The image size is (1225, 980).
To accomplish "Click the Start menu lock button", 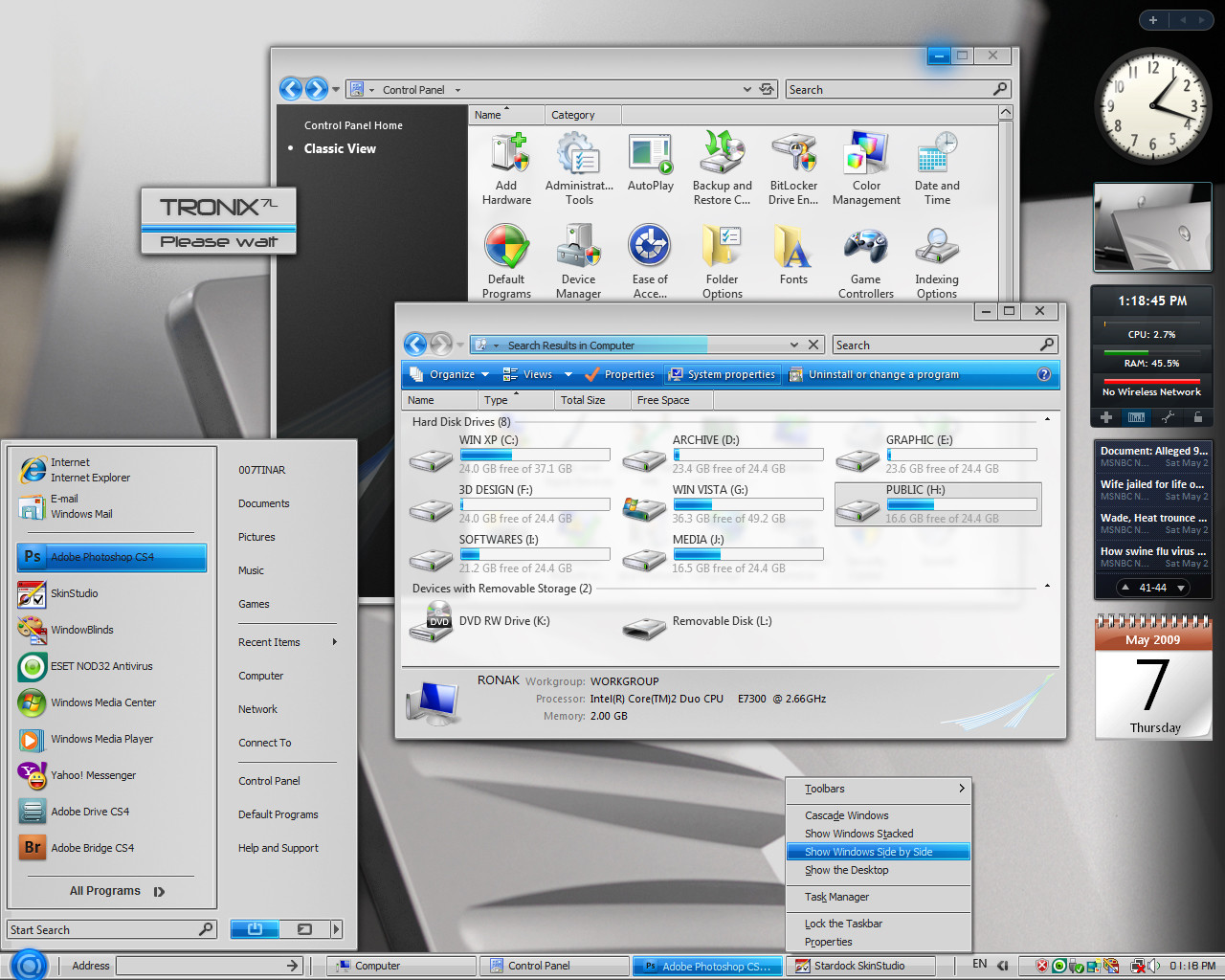I will tap(304, 929).
